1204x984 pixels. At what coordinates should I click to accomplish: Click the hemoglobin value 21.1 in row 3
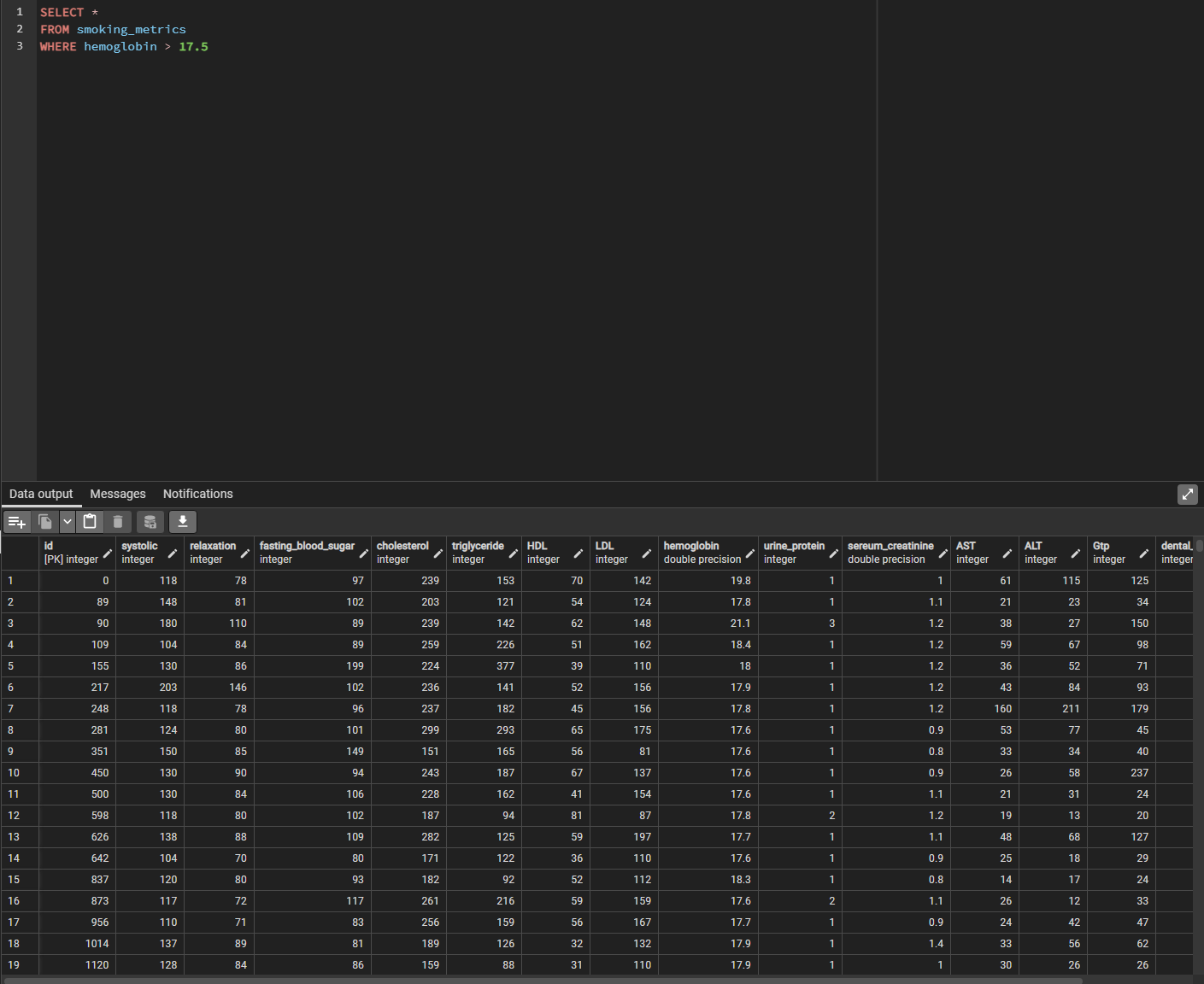(738, 623)
